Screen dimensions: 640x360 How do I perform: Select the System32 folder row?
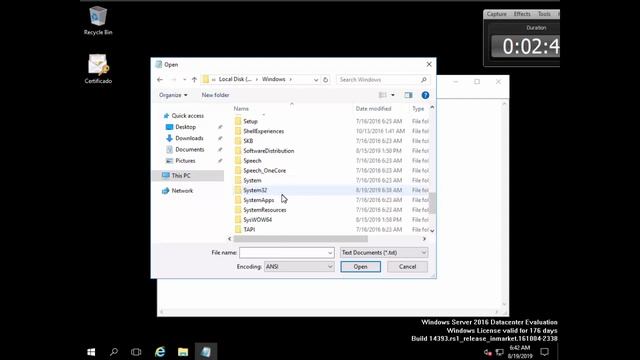tap(331, 190)
